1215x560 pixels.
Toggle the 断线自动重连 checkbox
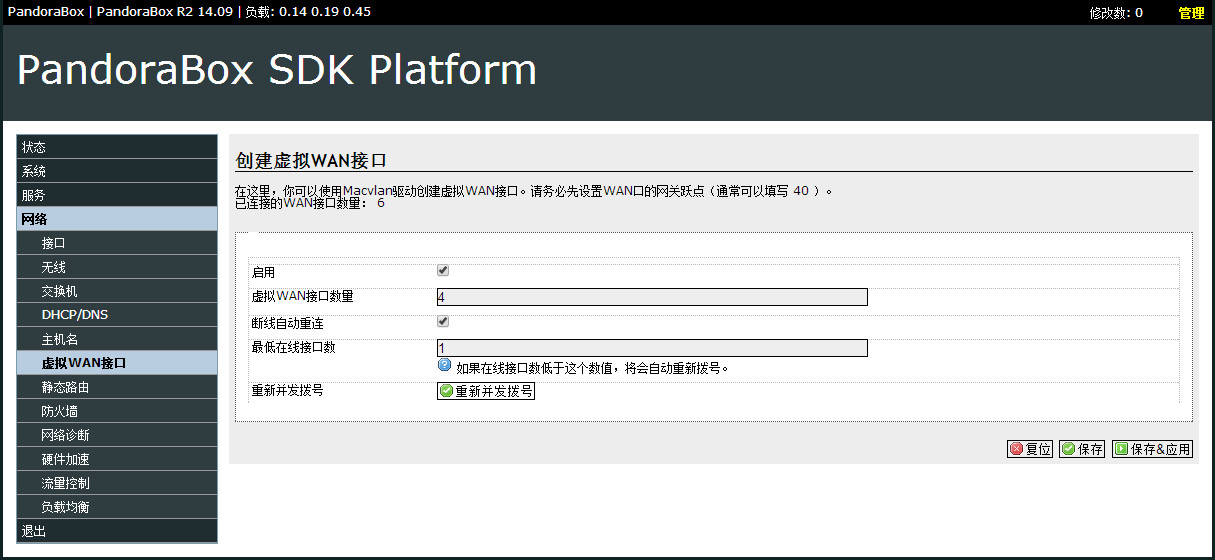(x=443, y=321)
